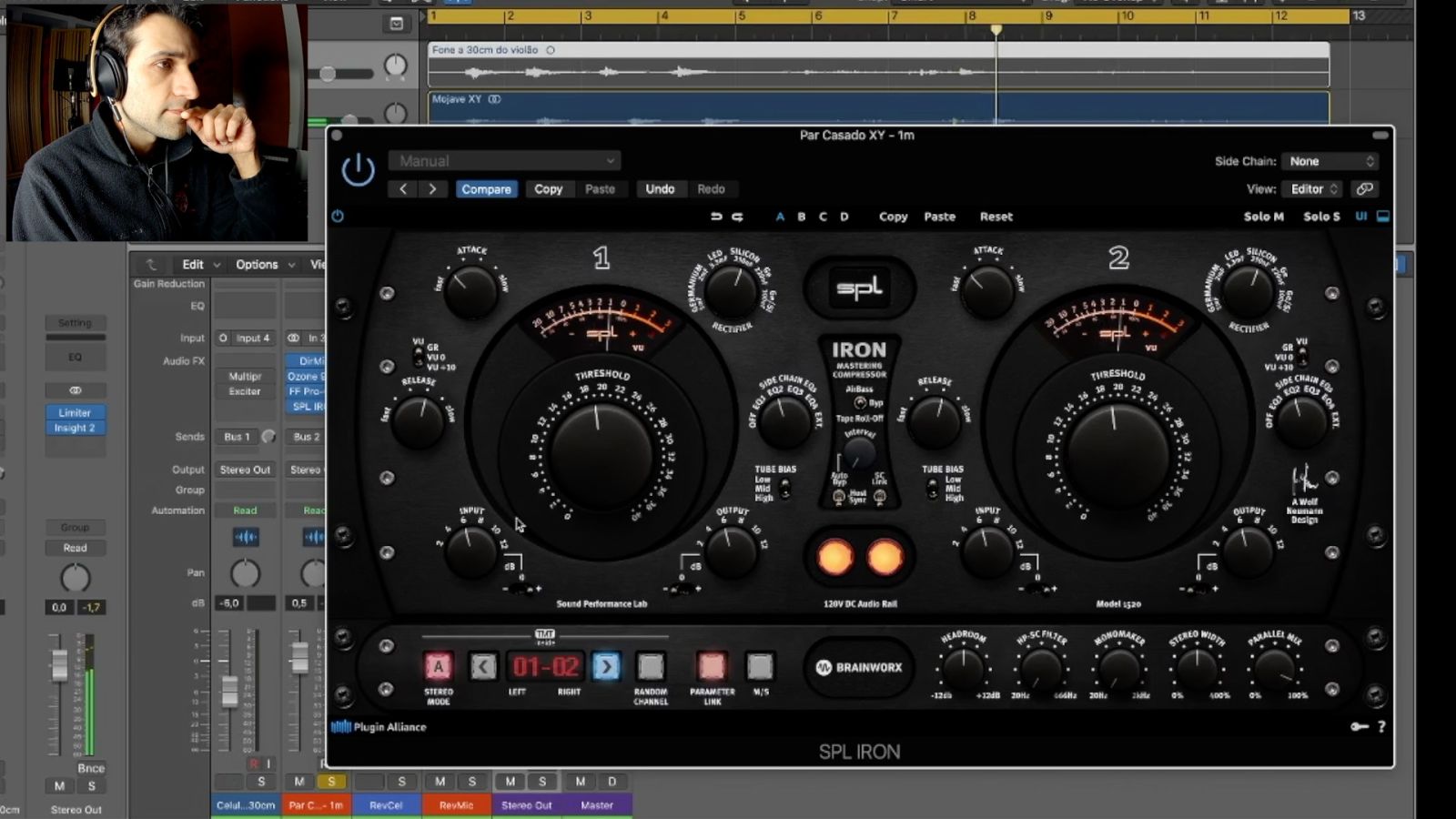
Task: Click the RevCel channel name label
Action: [386, 805]
